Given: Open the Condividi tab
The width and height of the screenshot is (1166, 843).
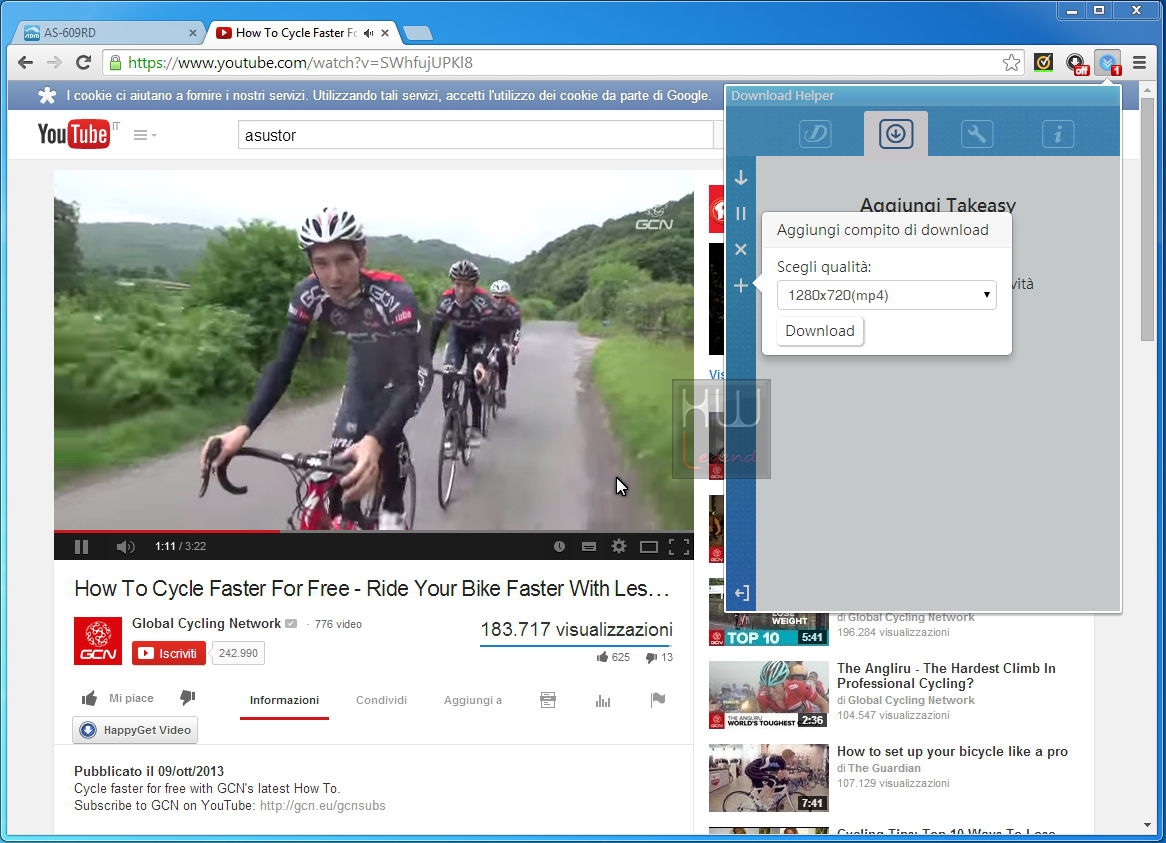Looking at the screenshot, I should [x=381, y=700].
